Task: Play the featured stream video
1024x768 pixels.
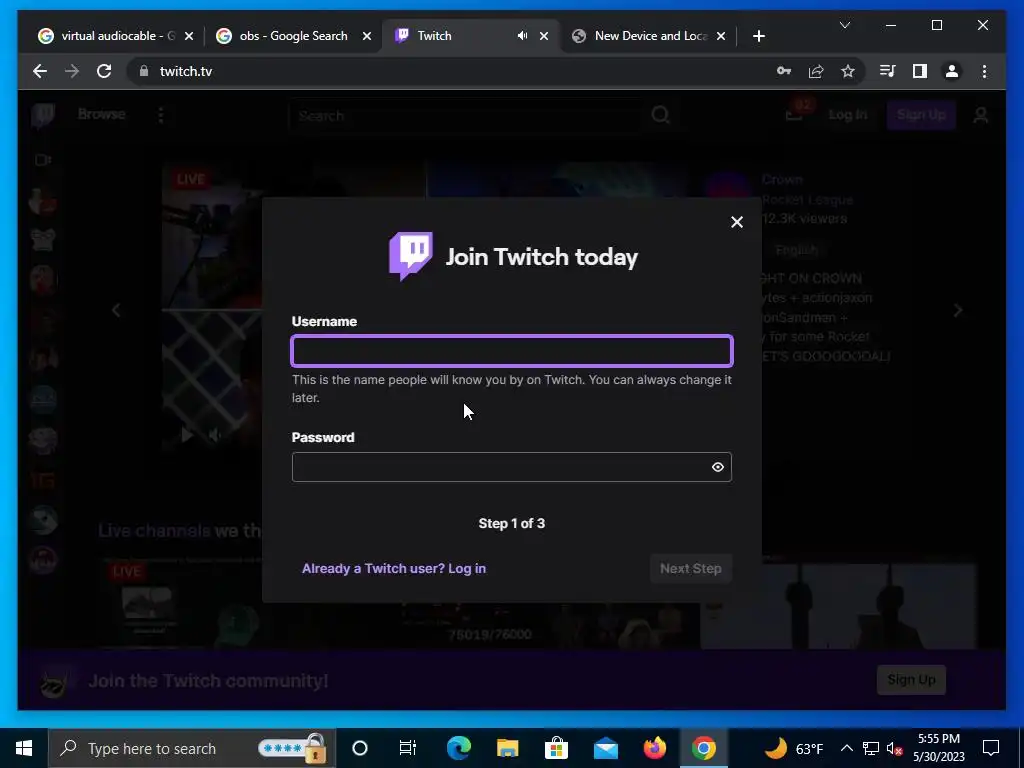Action: 186,434
